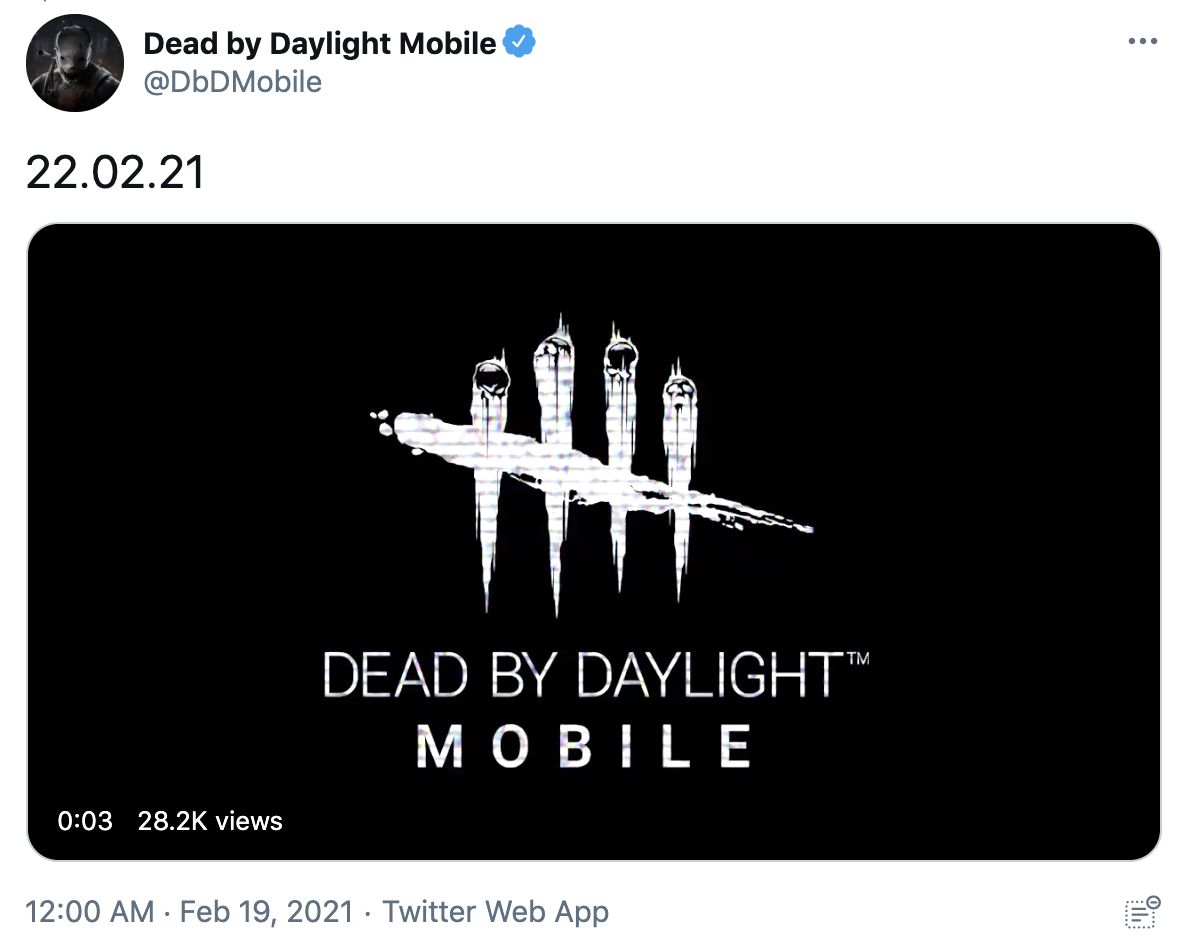Image resolution: width=1186 pixels, height=946 pixels.
Task: Select the 22.02.21 tweet text
Action: (x=115, y=172)
